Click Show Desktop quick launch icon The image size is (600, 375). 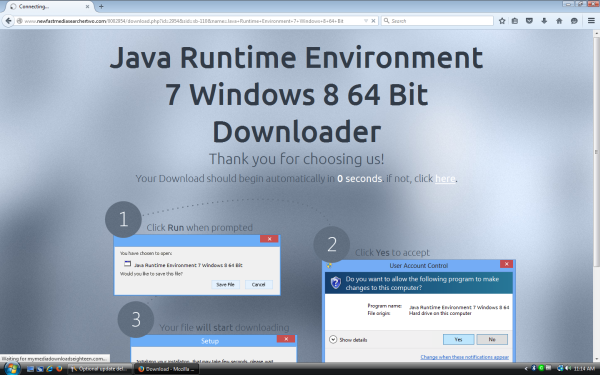pos(30,369)
